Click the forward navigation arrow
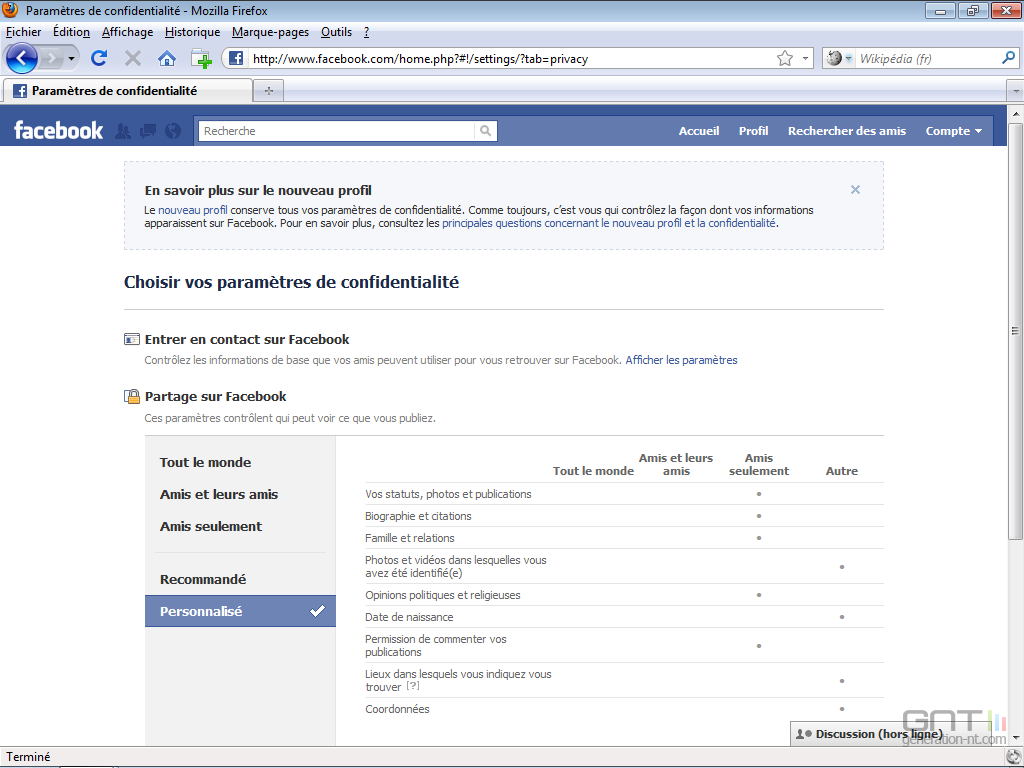 click(x=51, y=59)
